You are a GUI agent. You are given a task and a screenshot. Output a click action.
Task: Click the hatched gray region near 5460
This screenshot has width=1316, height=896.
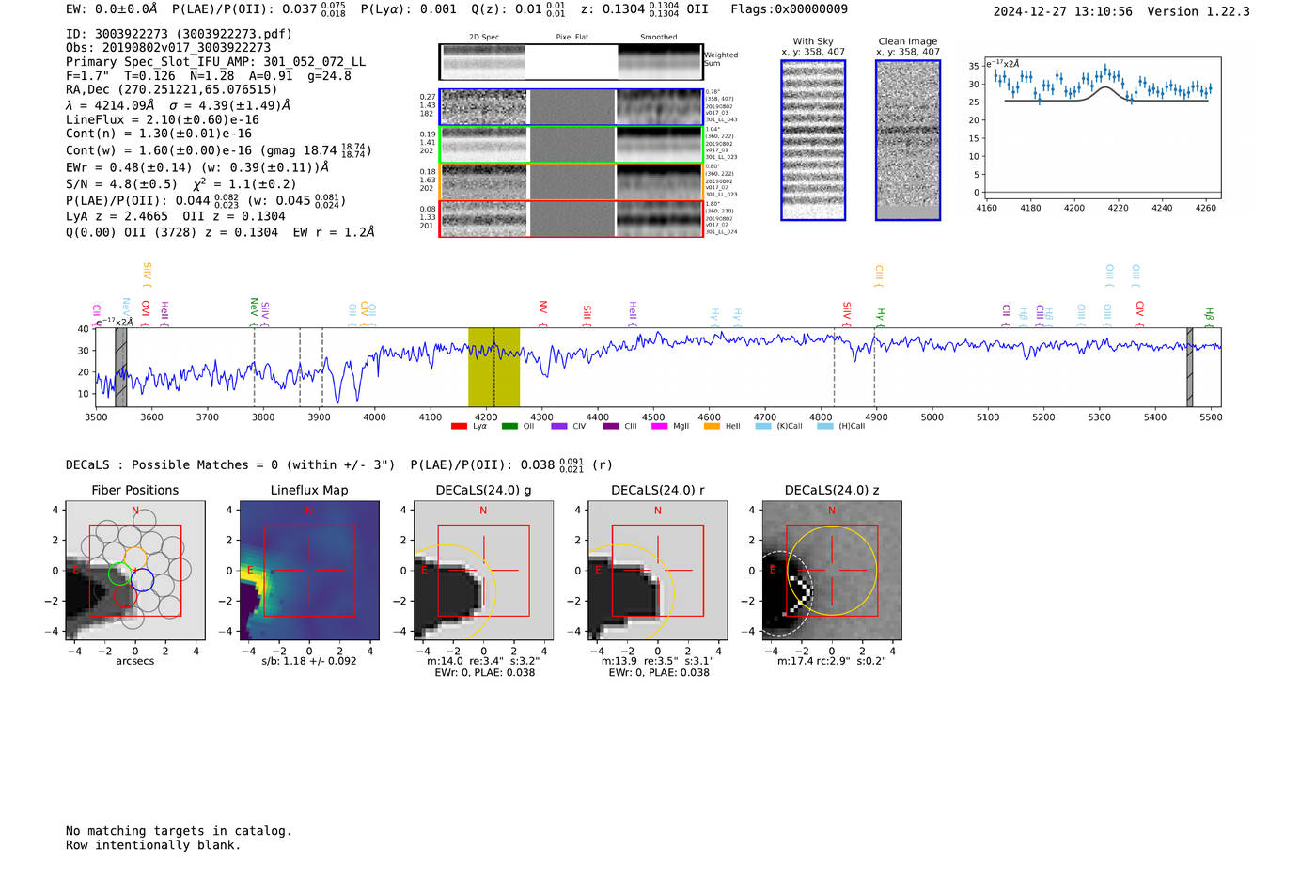1189,367
